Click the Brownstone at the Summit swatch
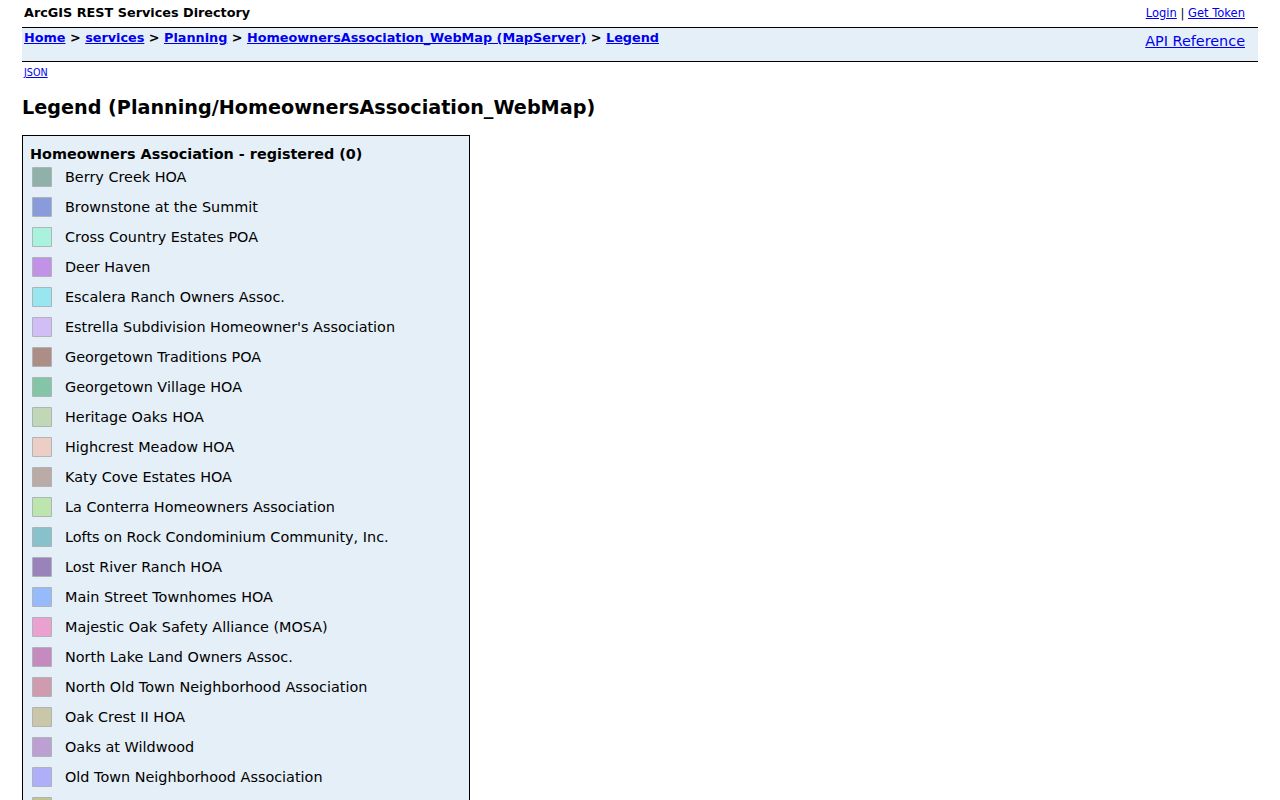This screenshot has height=800, width=1280. click(x=42, y=207)
